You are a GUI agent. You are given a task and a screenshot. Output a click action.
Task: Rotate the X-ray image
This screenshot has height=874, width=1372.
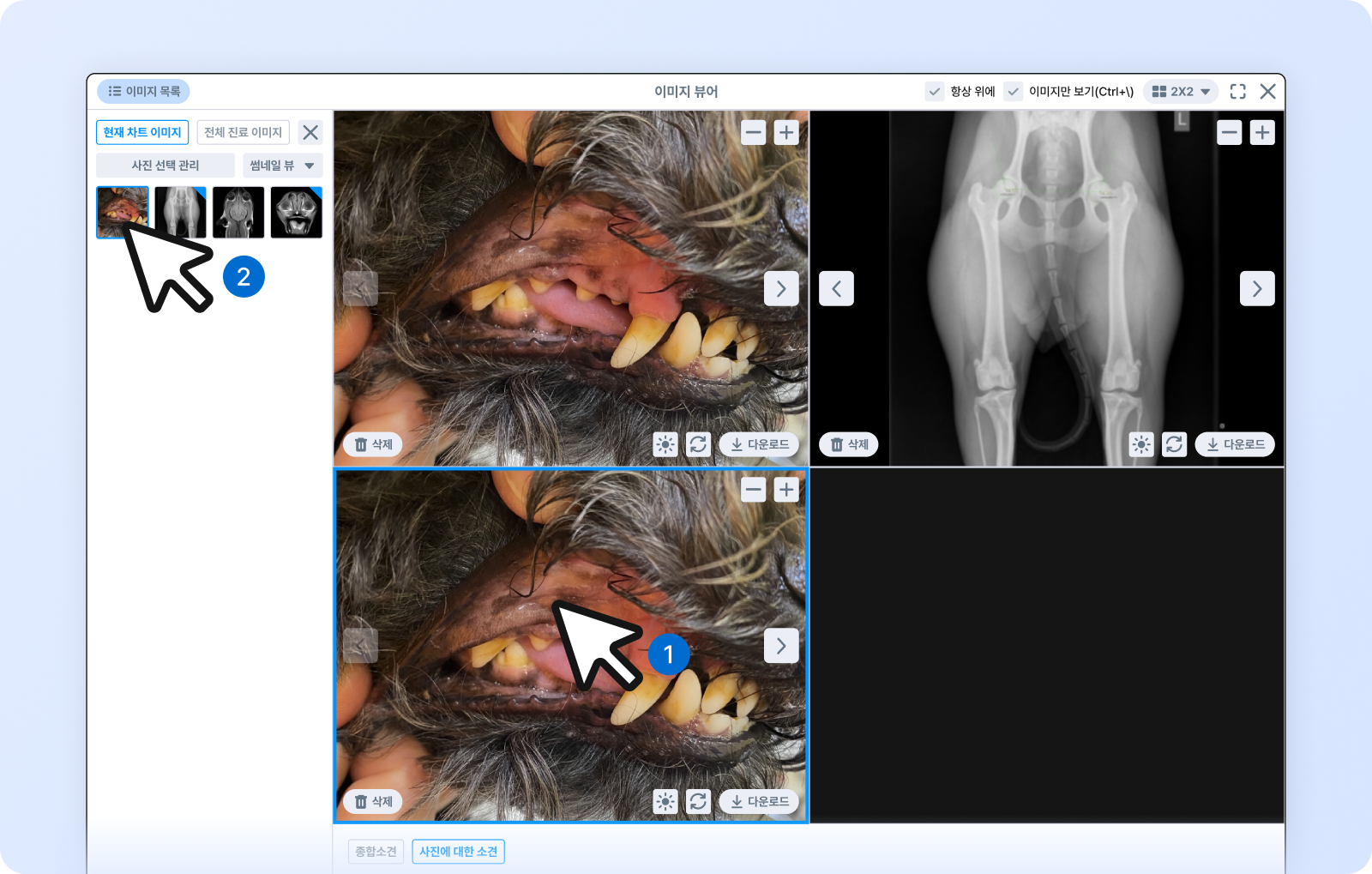1175,444
